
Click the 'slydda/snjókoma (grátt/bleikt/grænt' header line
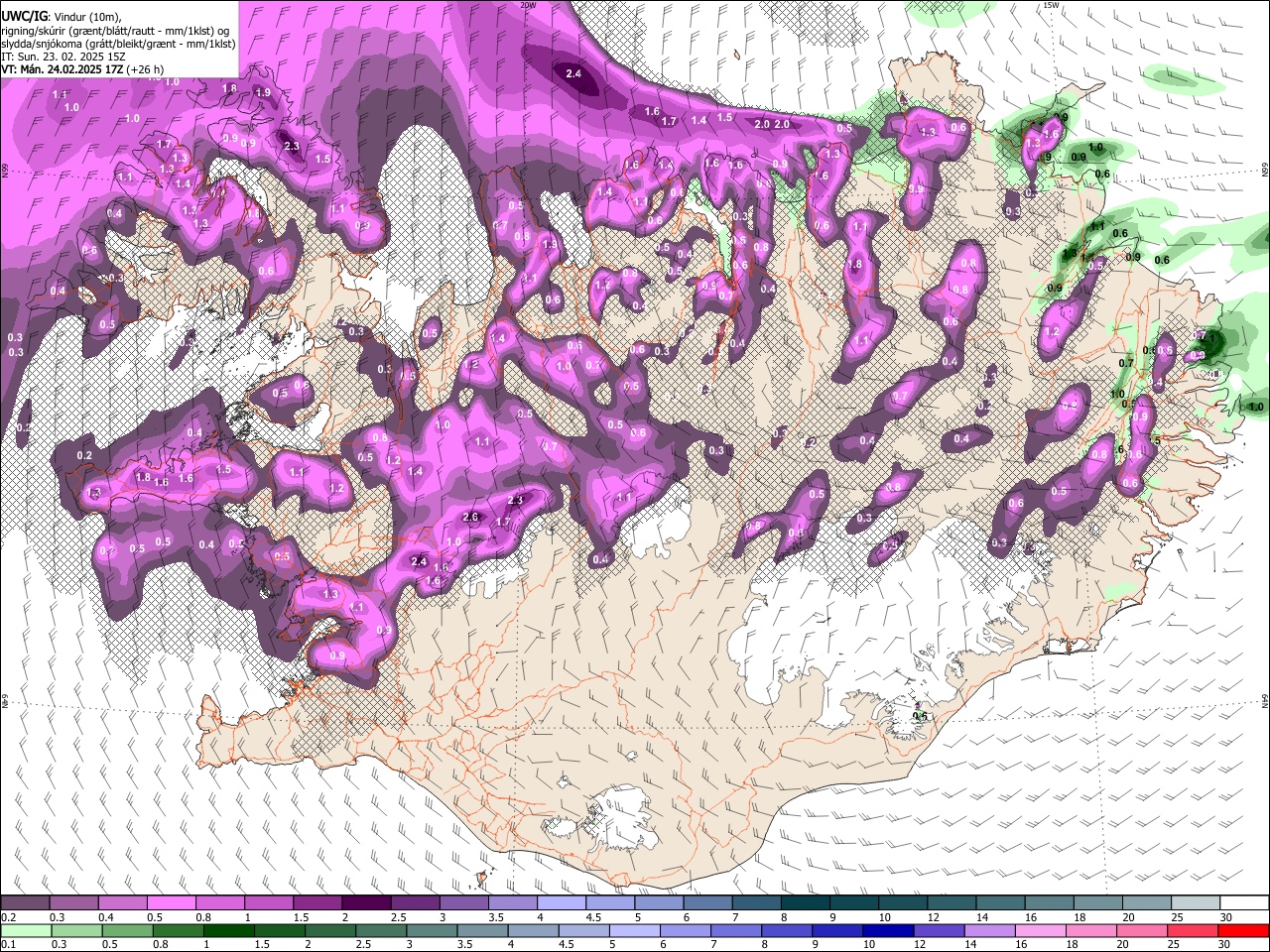click(118, 43)
